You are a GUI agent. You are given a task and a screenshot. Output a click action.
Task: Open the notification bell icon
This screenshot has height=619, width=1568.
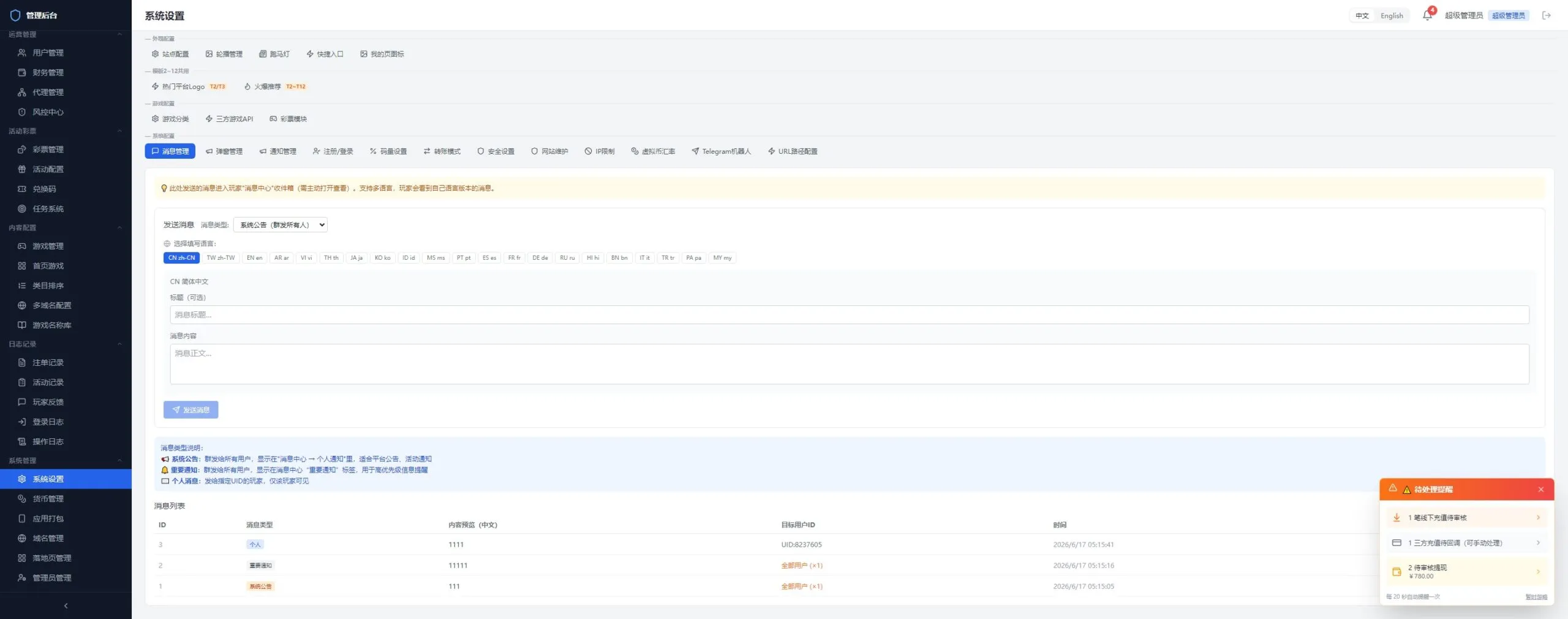pyautogui.click(x=1427, y=15)
